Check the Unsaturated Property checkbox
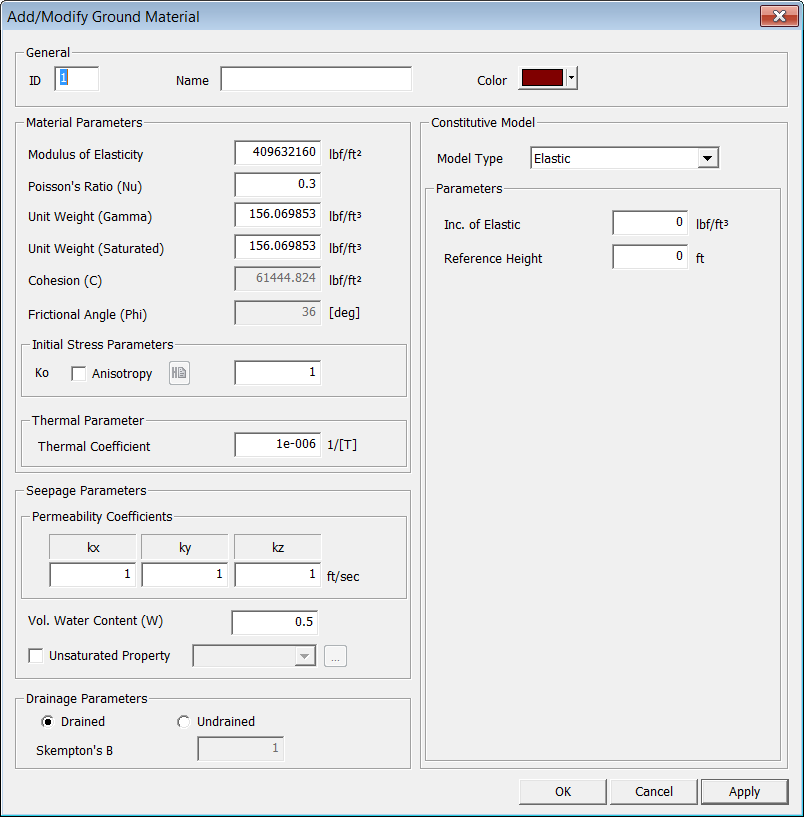The width and height of the screenshot is (804, 817). click(36, 656)
